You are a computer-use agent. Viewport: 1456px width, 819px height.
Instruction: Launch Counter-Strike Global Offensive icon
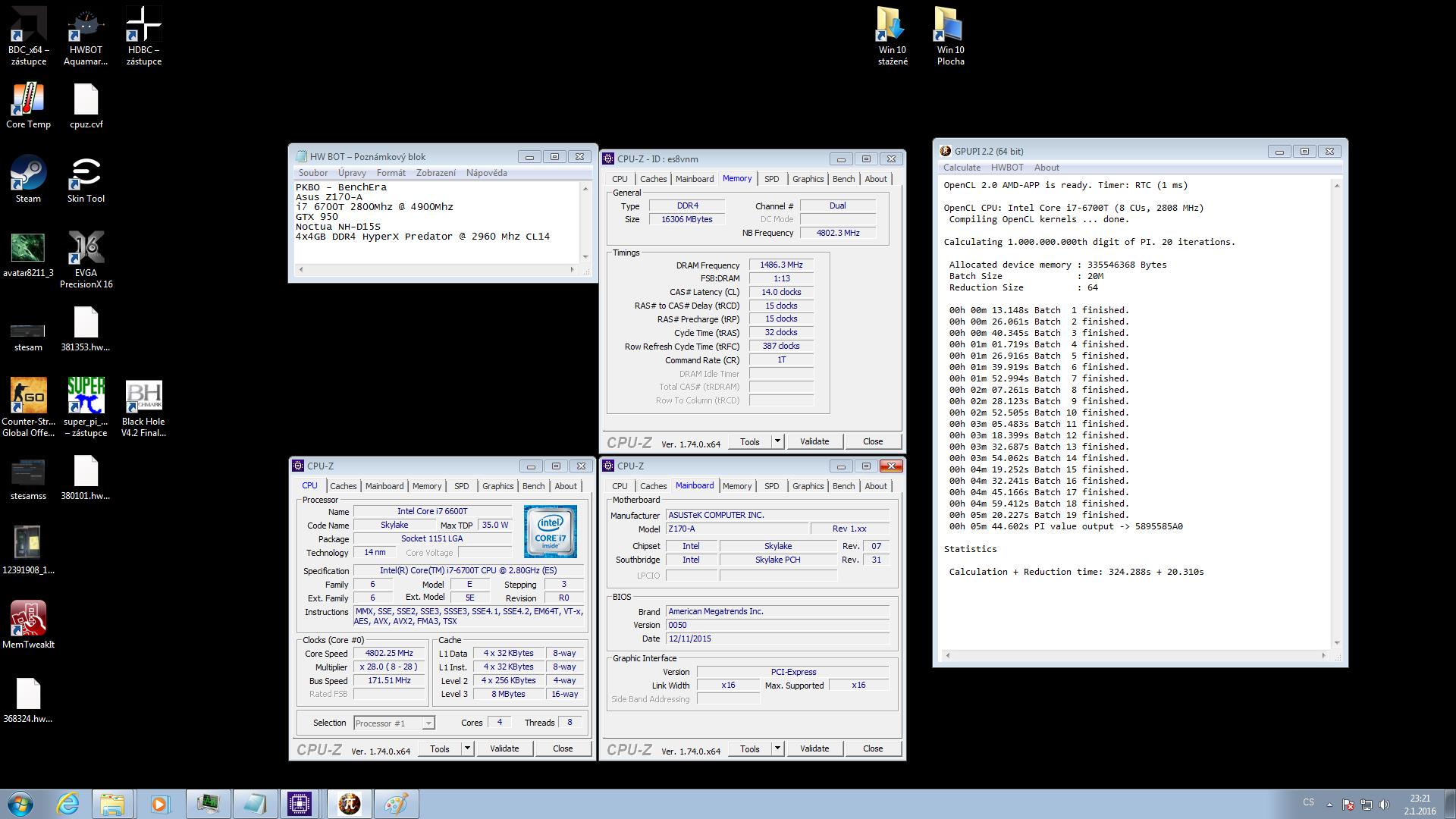[x=28, y=407]
